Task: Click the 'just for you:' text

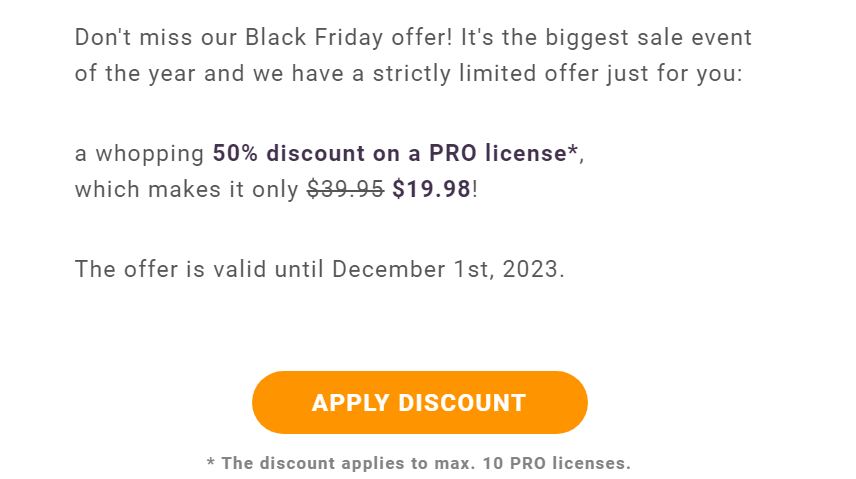Action: pos(675,74)
